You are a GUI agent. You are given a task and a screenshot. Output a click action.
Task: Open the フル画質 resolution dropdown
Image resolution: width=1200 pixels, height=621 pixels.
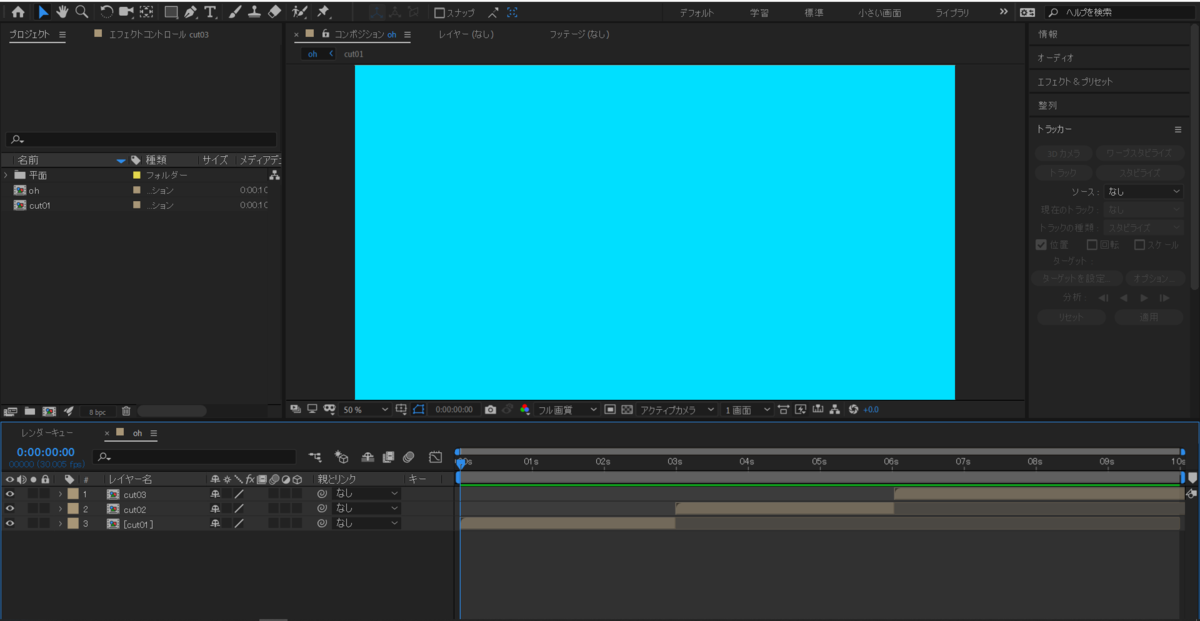[567, 410]
